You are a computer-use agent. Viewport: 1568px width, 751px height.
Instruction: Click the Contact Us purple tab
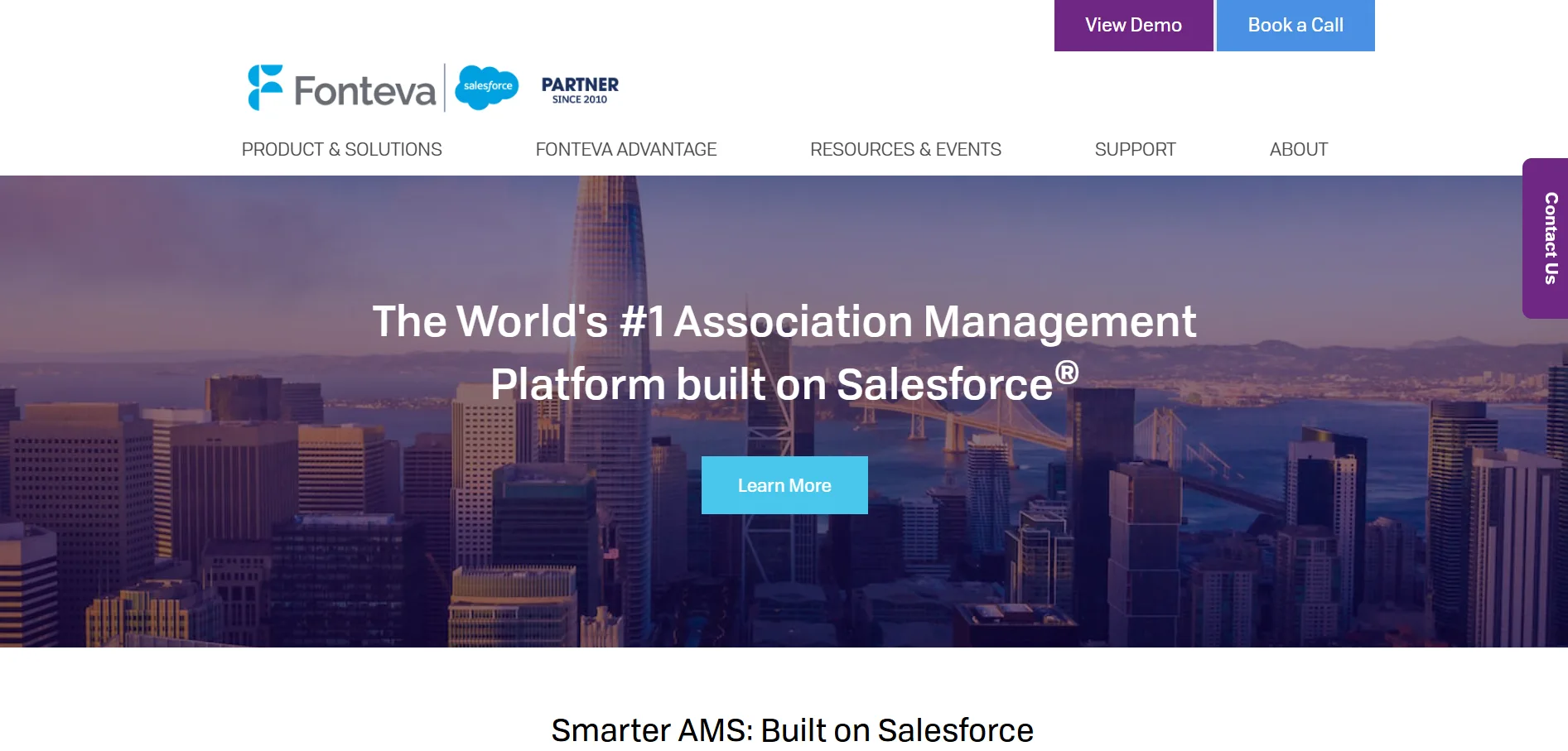[x=1546, y=241]
